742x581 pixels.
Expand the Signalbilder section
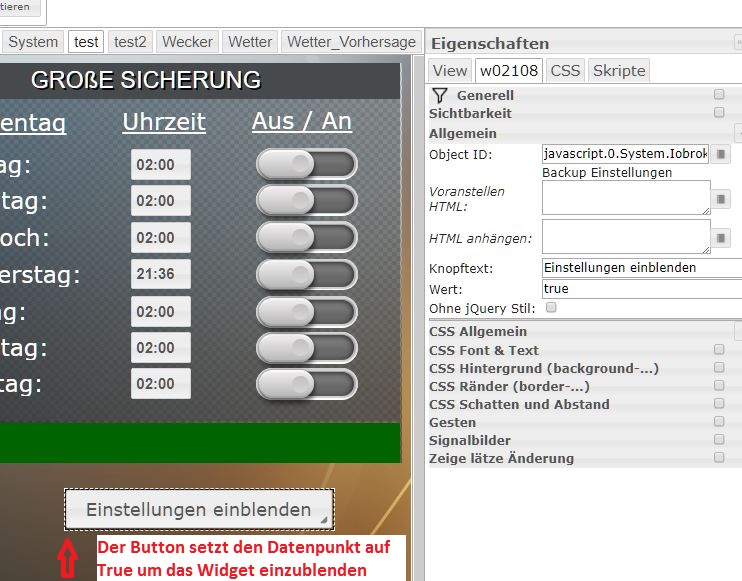469,440
